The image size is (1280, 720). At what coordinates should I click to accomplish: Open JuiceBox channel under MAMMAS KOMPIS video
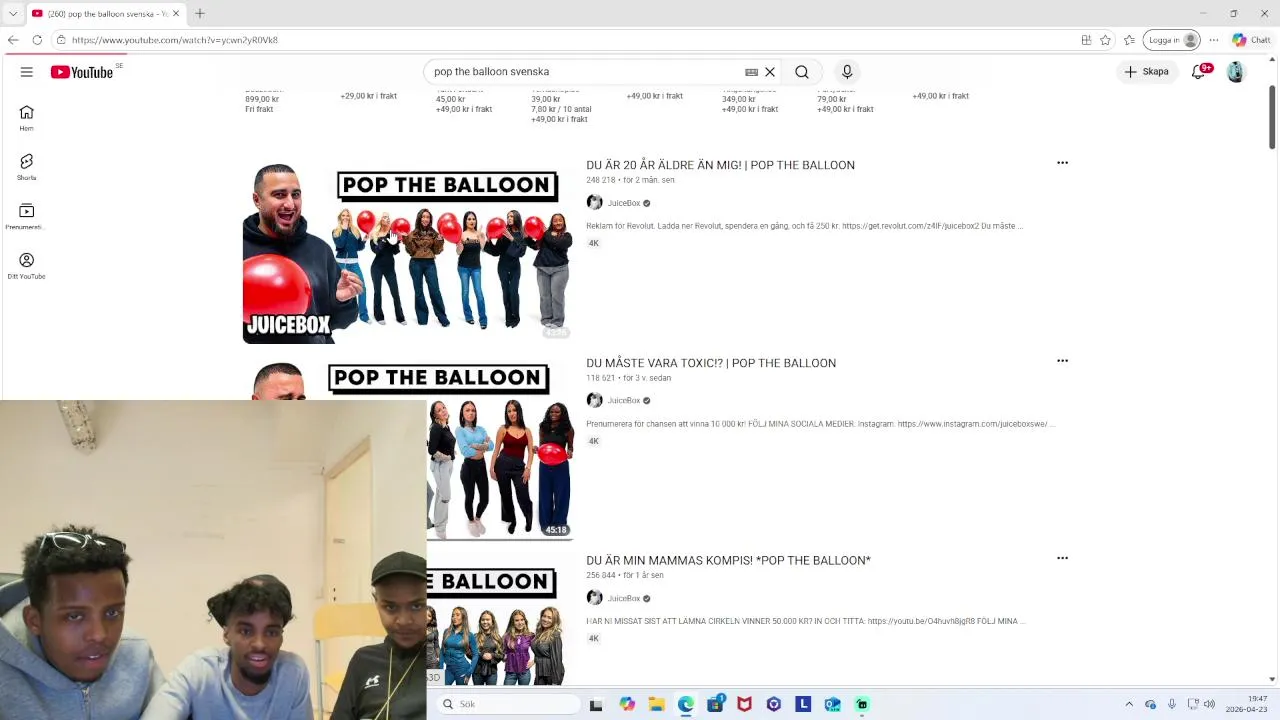click(624, 599)
